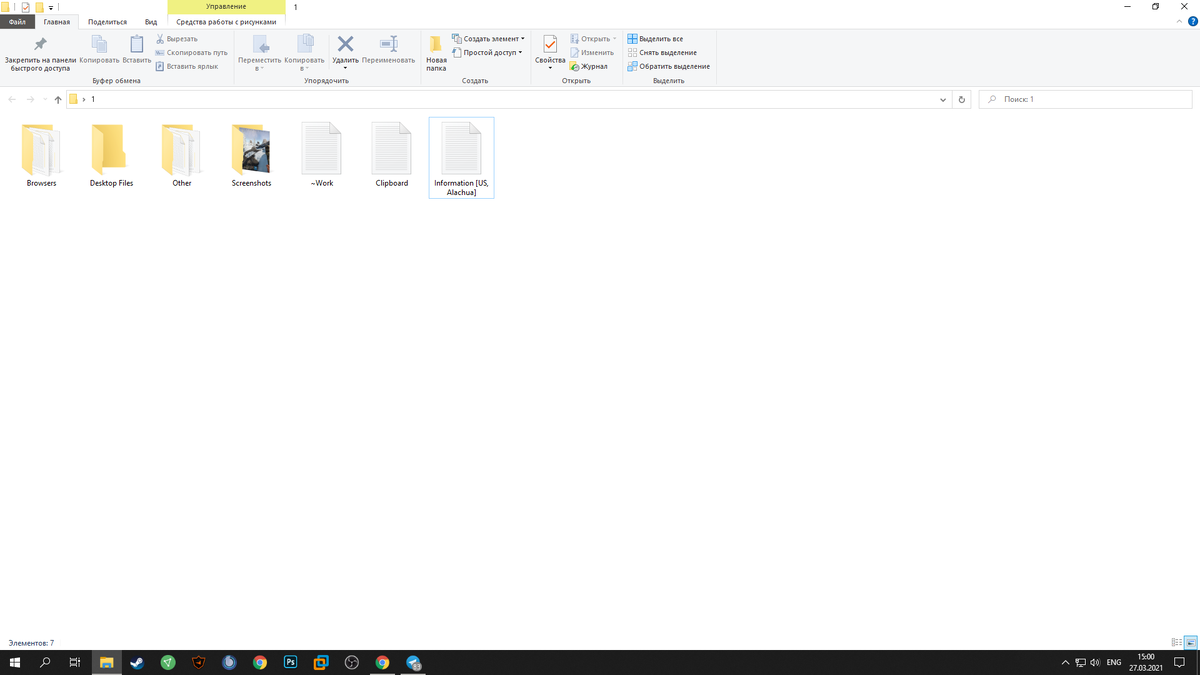
Task: Select the Browsers folder
Action: click(42, 156)
